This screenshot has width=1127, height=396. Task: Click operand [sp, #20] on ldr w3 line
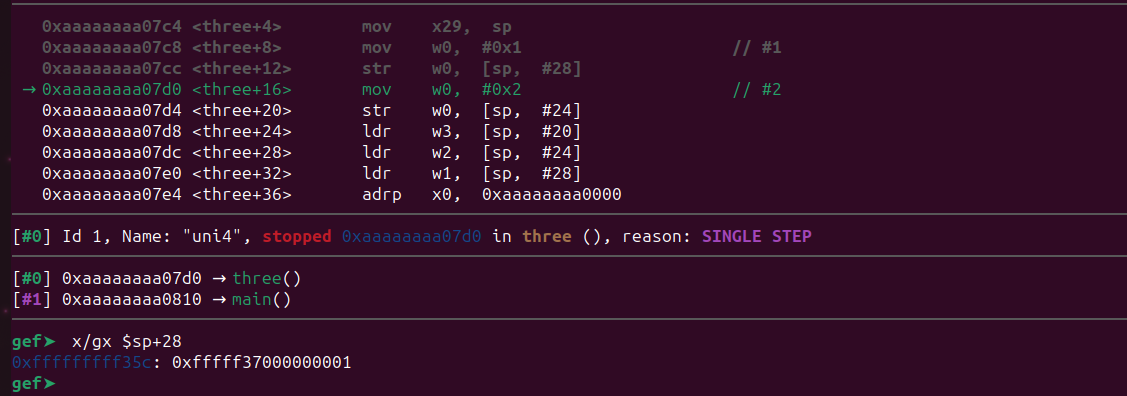(531, 132)
